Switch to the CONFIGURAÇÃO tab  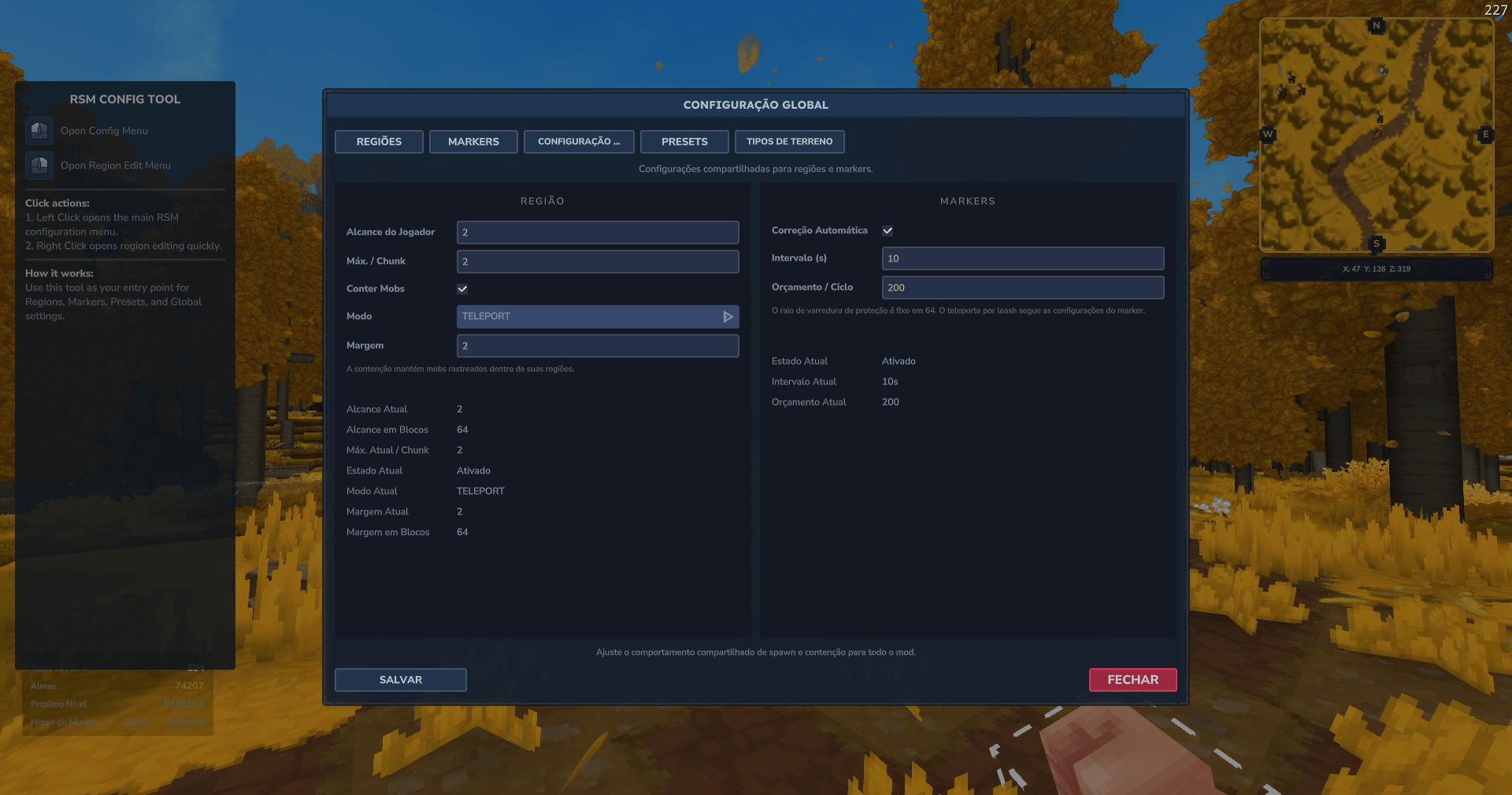(x=579, y=142)
